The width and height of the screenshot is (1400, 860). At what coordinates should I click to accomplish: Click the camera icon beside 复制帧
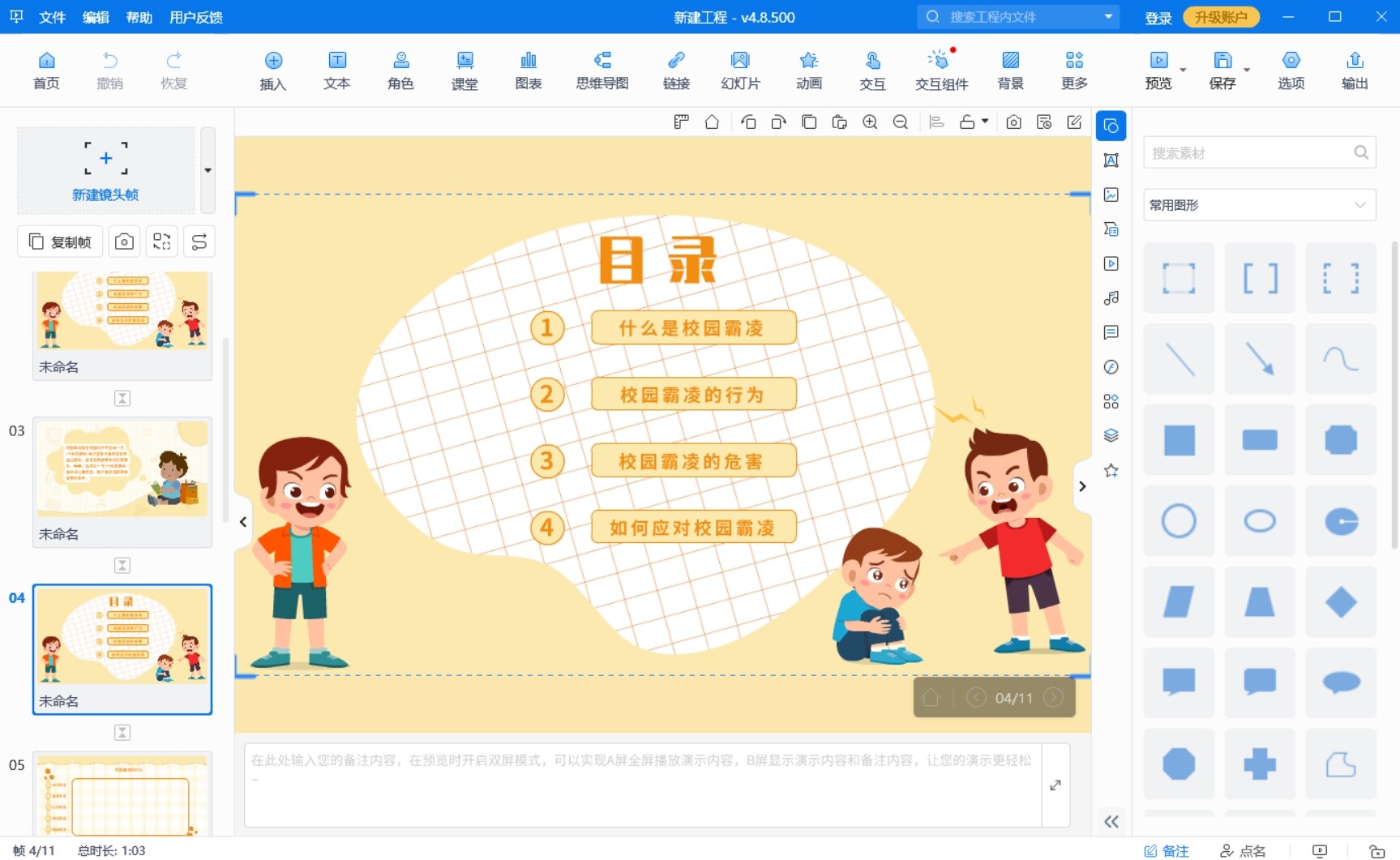[x=124, y=242]
